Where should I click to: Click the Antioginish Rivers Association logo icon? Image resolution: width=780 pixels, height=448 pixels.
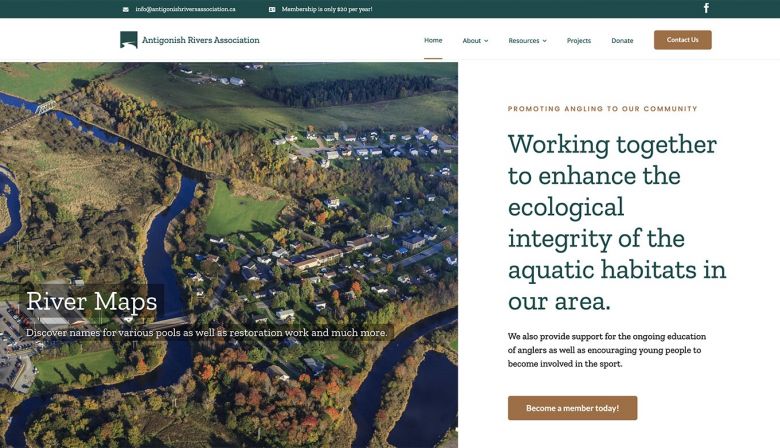[129, 40]
